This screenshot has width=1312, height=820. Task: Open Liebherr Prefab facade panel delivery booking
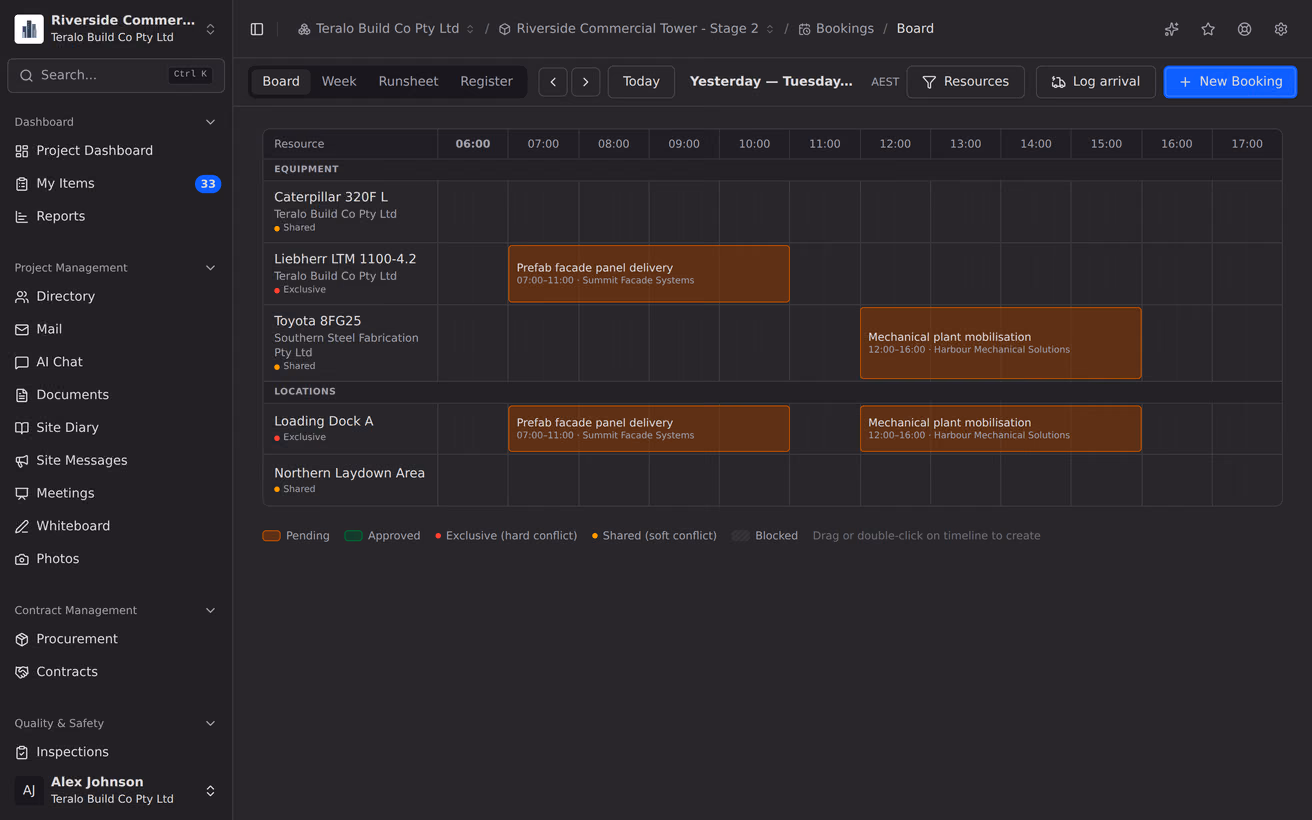(x=649, y=274)
